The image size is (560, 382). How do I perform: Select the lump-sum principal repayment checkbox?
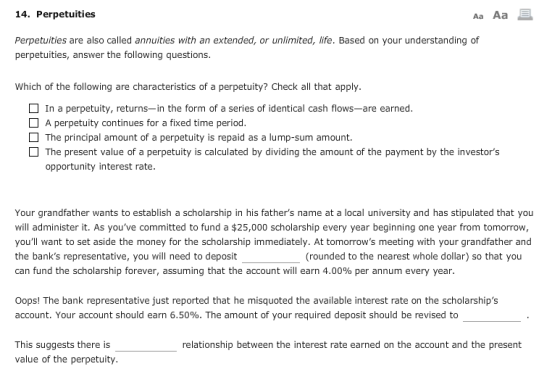[x=34, y=137]
